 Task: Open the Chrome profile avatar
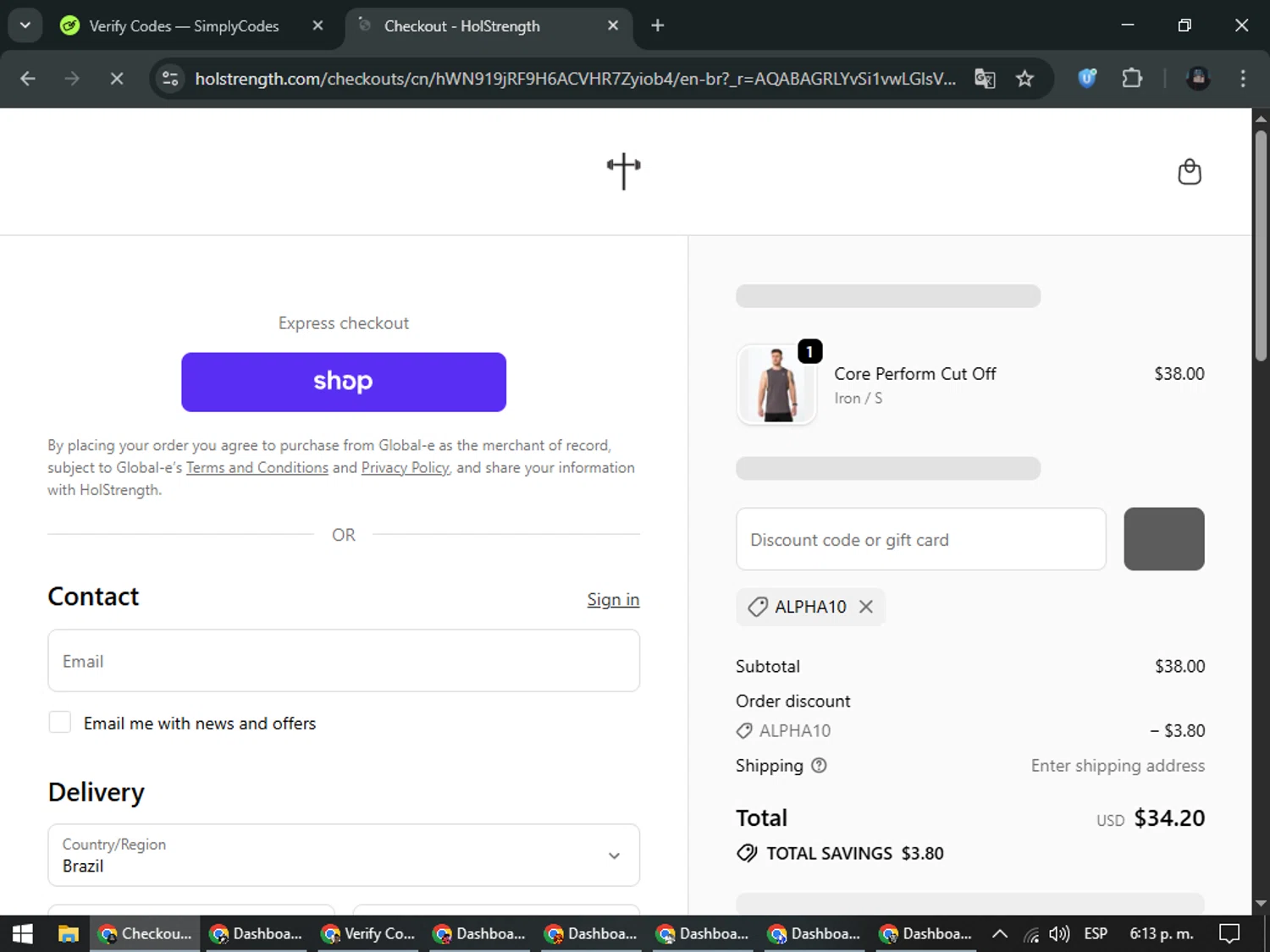click(1198, 79)
